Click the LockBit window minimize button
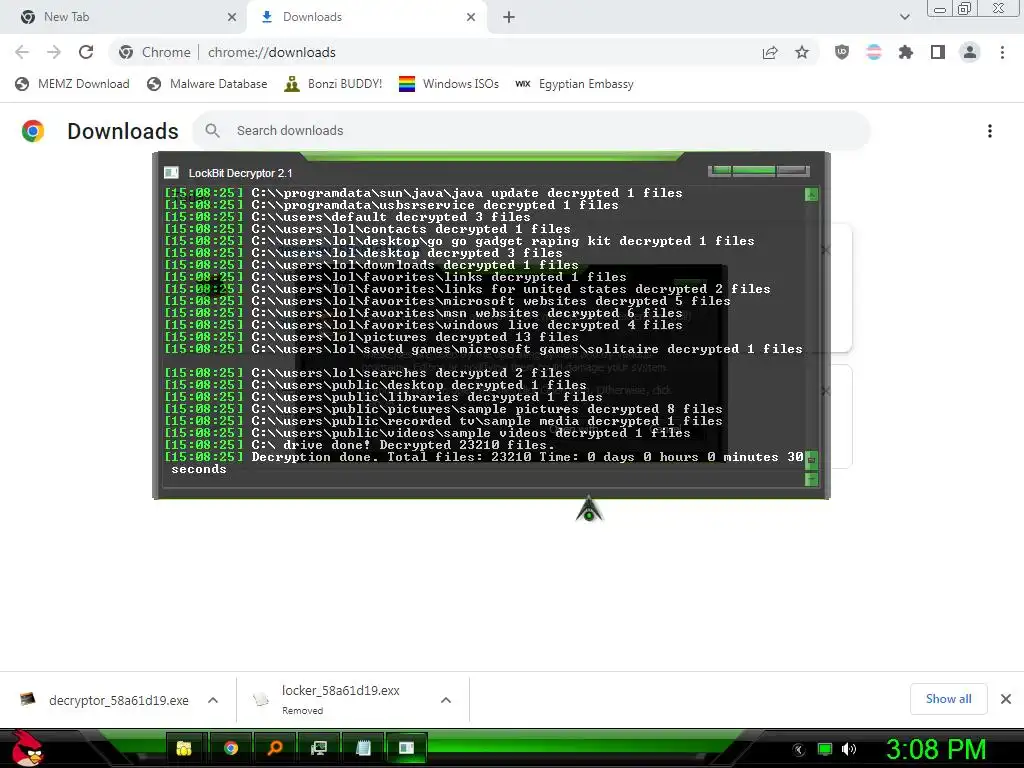This screenshot has width=1024, height=768. coord(720,171)
